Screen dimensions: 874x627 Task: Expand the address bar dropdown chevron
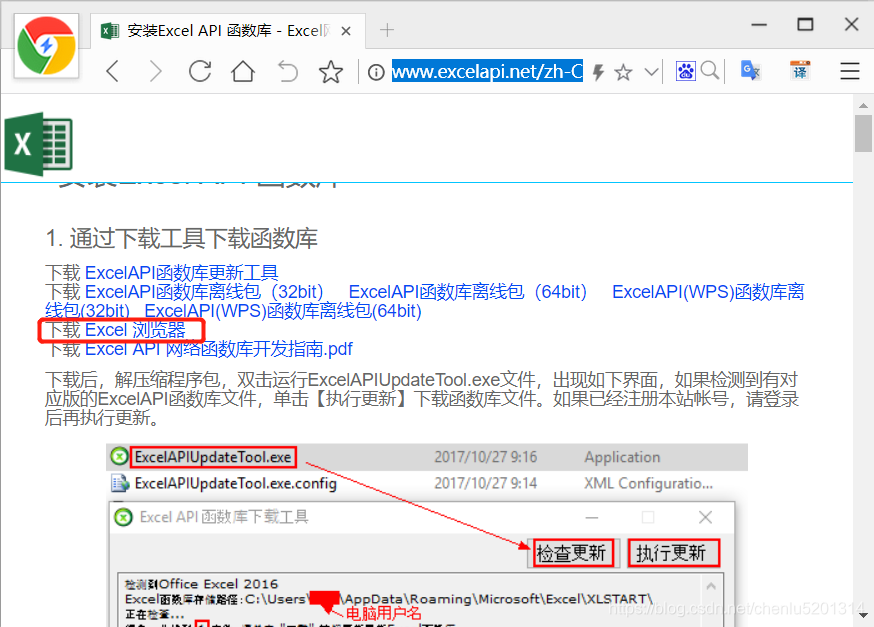click(x=651, y=72)
